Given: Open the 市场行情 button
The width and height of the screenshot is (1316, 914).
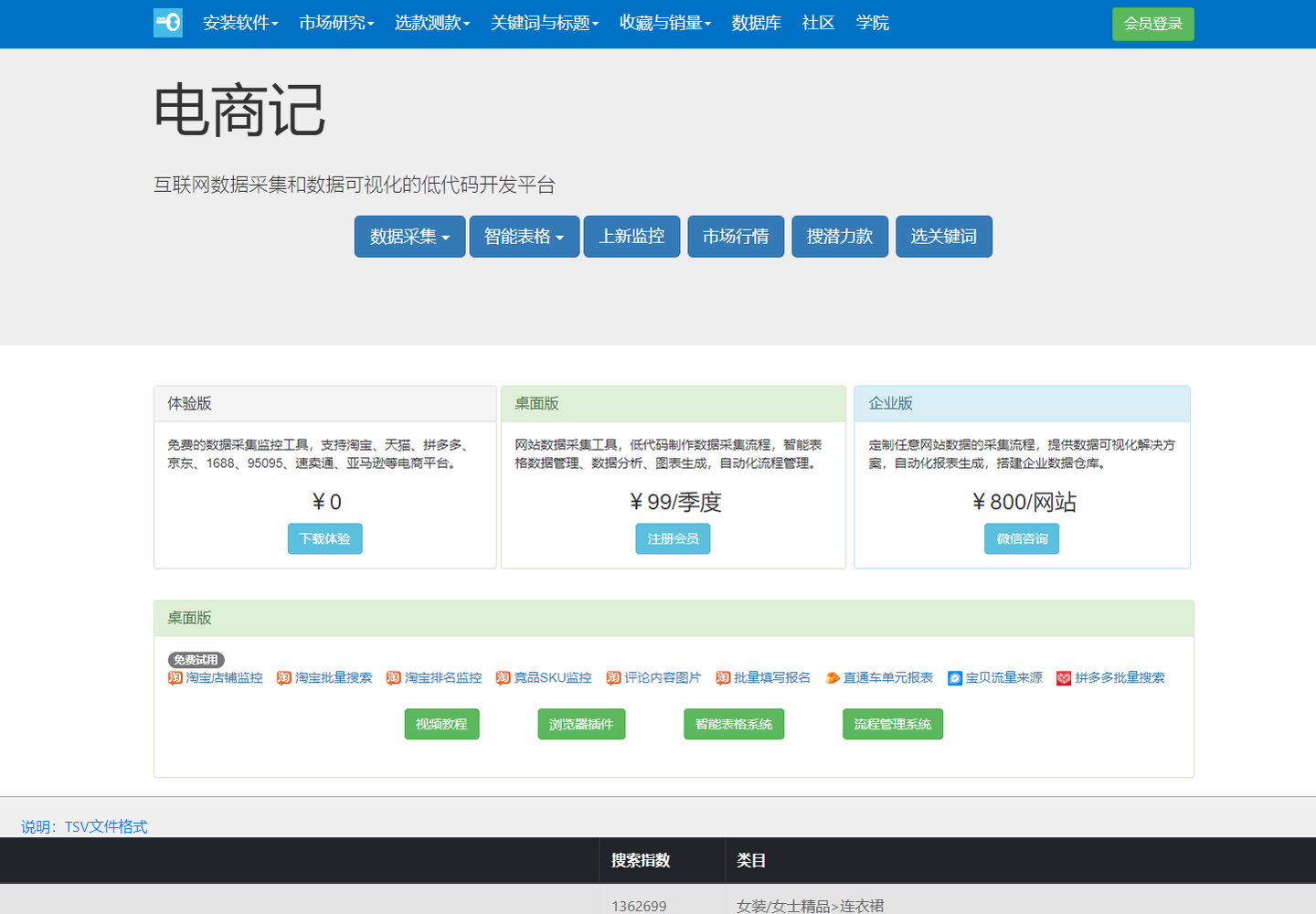Looking at the screenshot, I should tap(736, 237).
